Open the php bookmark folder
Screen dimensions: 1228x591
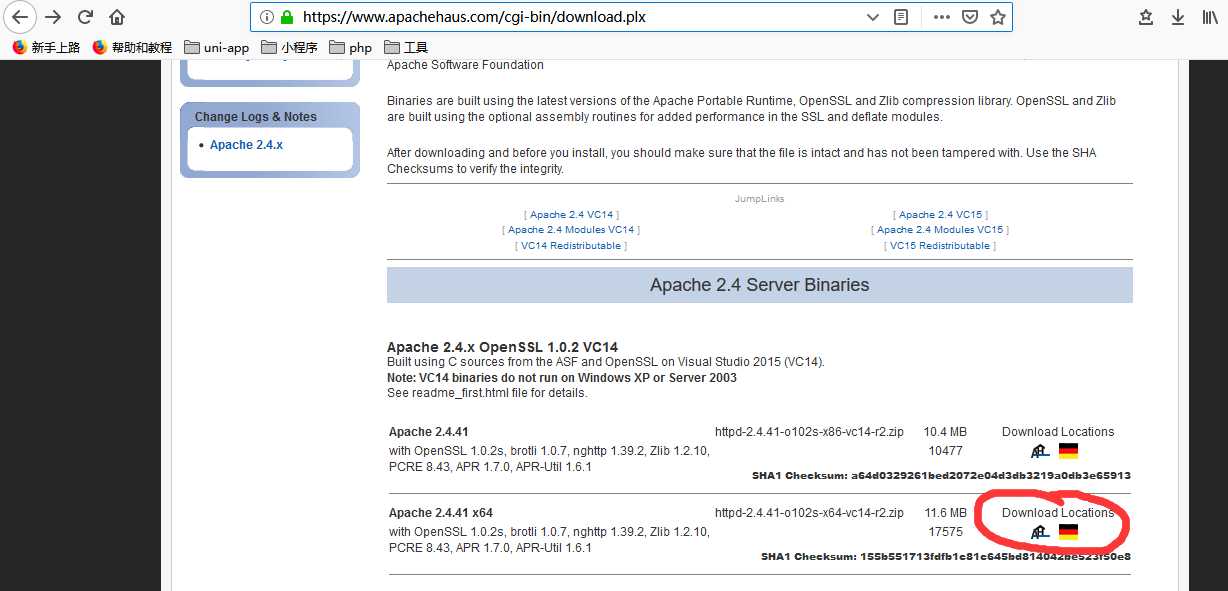[350, 47]
